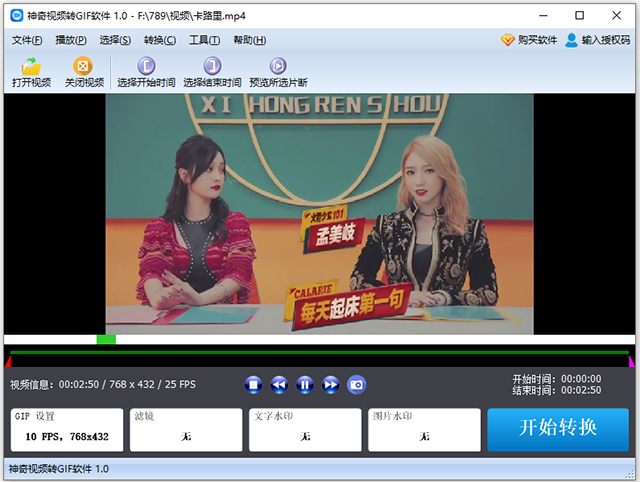Click the video info text 00:02:50 / 768 x 432
Screen dimensions: 640x482
pyautogui.click(x=103, y=384)
